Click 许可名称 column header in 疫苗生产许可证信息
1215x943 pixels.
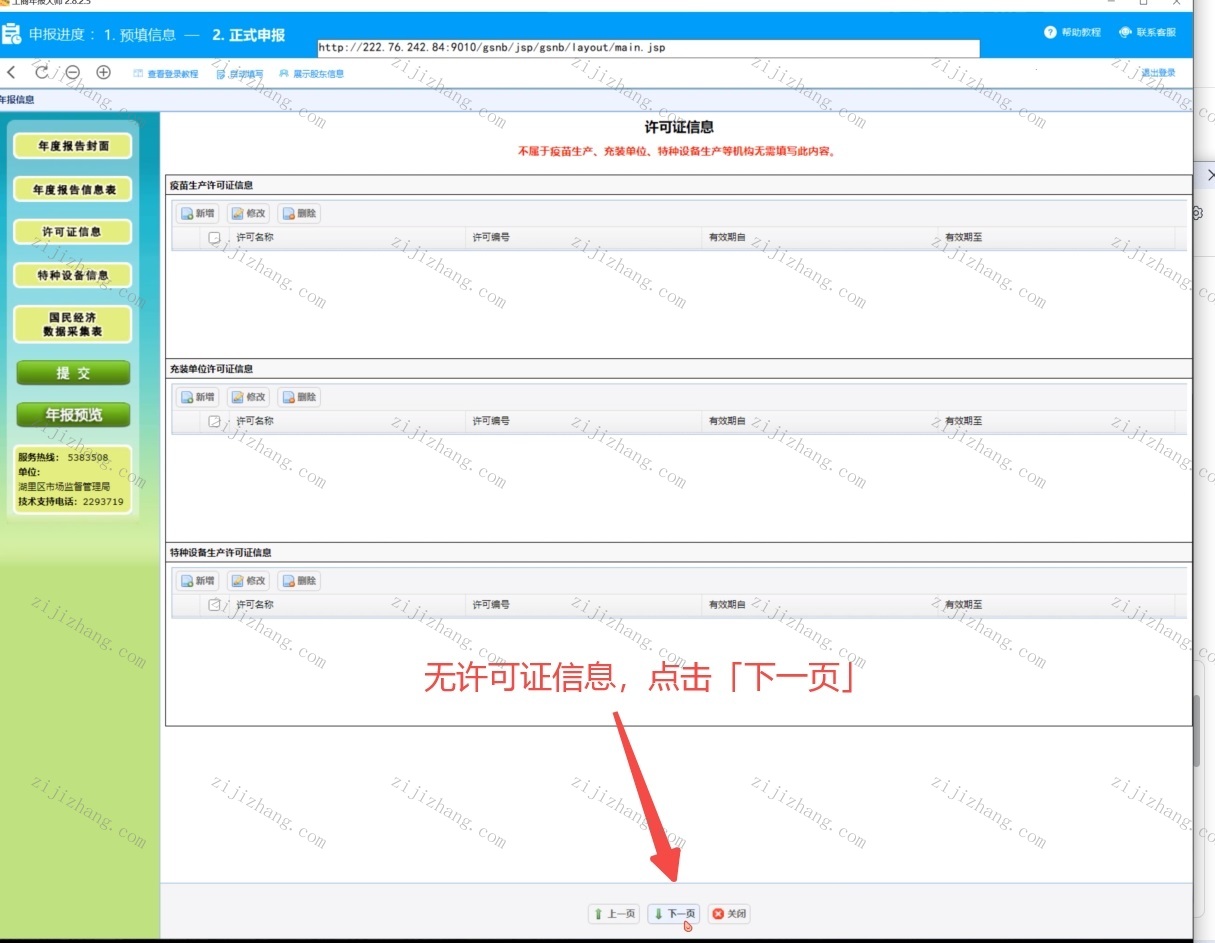click(x=348, y=238)
